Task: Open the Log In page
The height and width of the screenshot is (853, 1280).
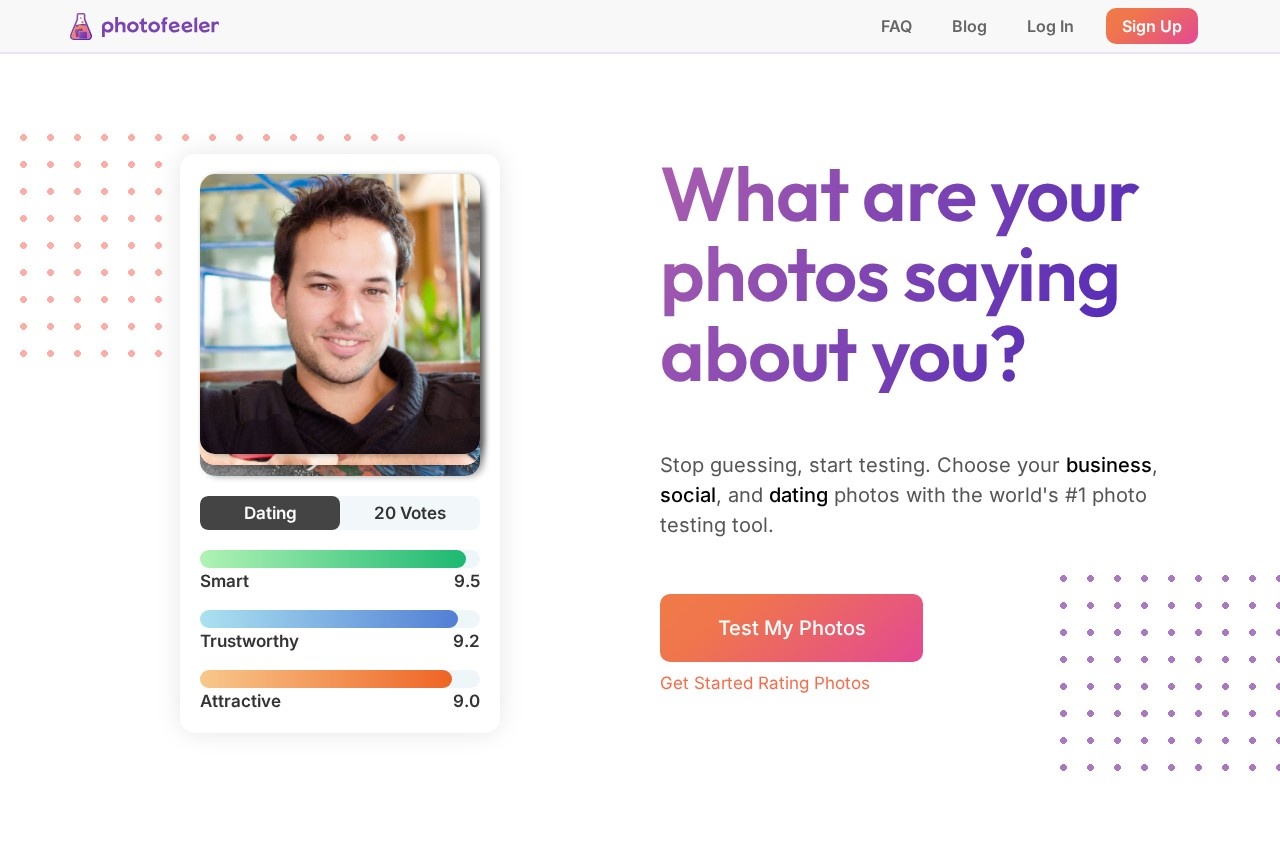Action: 1050,27
